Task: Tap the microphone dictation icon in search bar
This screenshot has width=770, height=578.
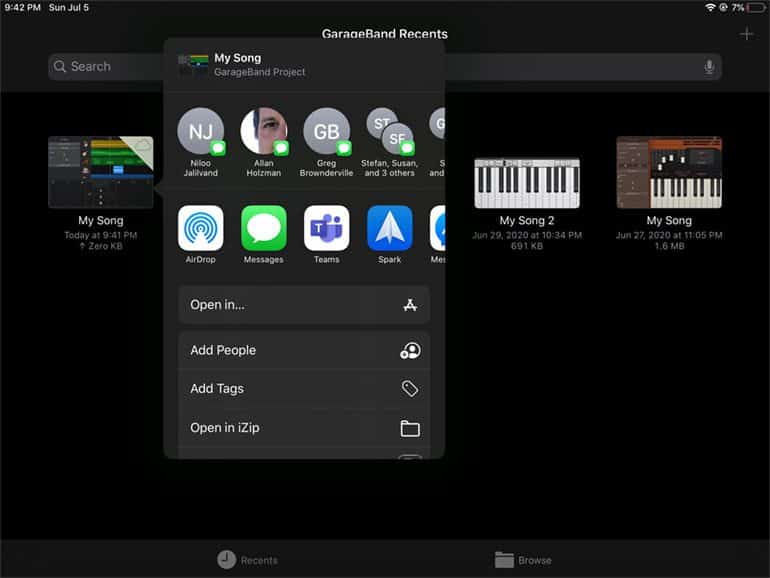Action: click(x=709, y=67)
